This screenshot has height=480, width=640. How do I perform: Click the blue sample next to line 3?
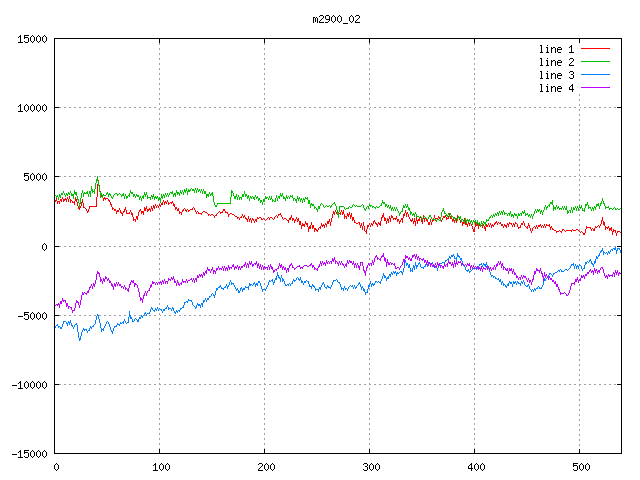pyautogui.click(x=596, y=75)
